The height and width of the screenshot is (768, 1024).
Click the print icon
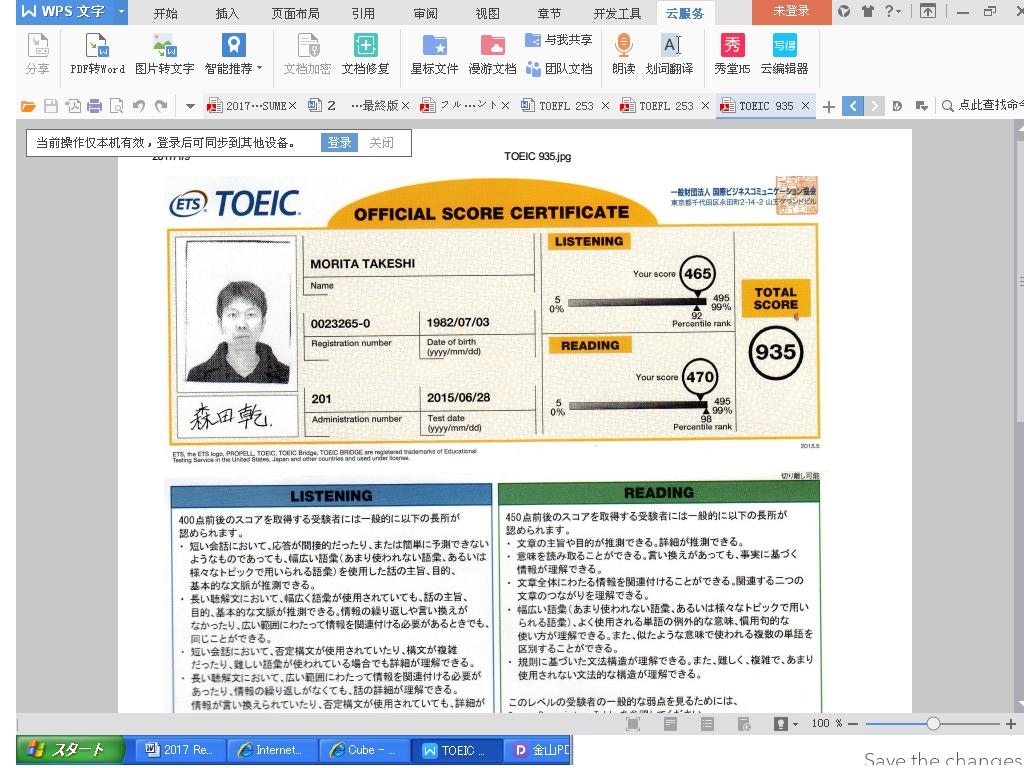pyautogui.click(x=95, y=106)
